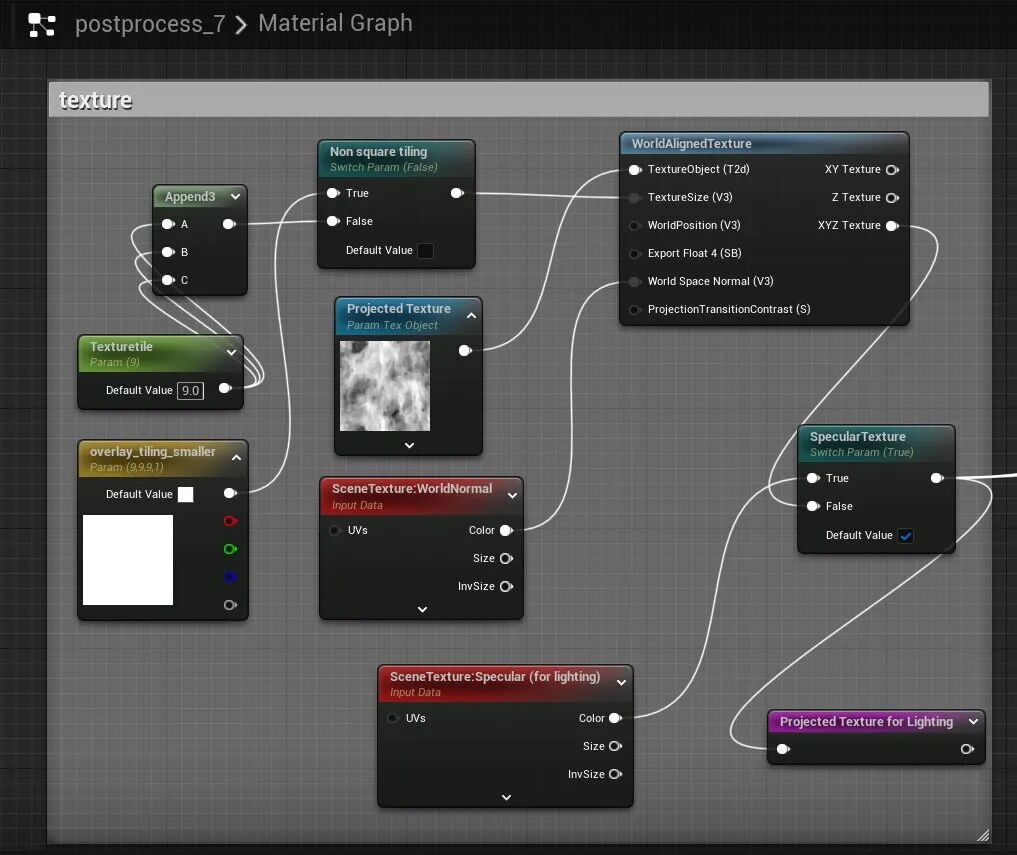Click the comment box resize handle corner
The height and width of the screenshot is (855, 1017).
tap(983, 835)
